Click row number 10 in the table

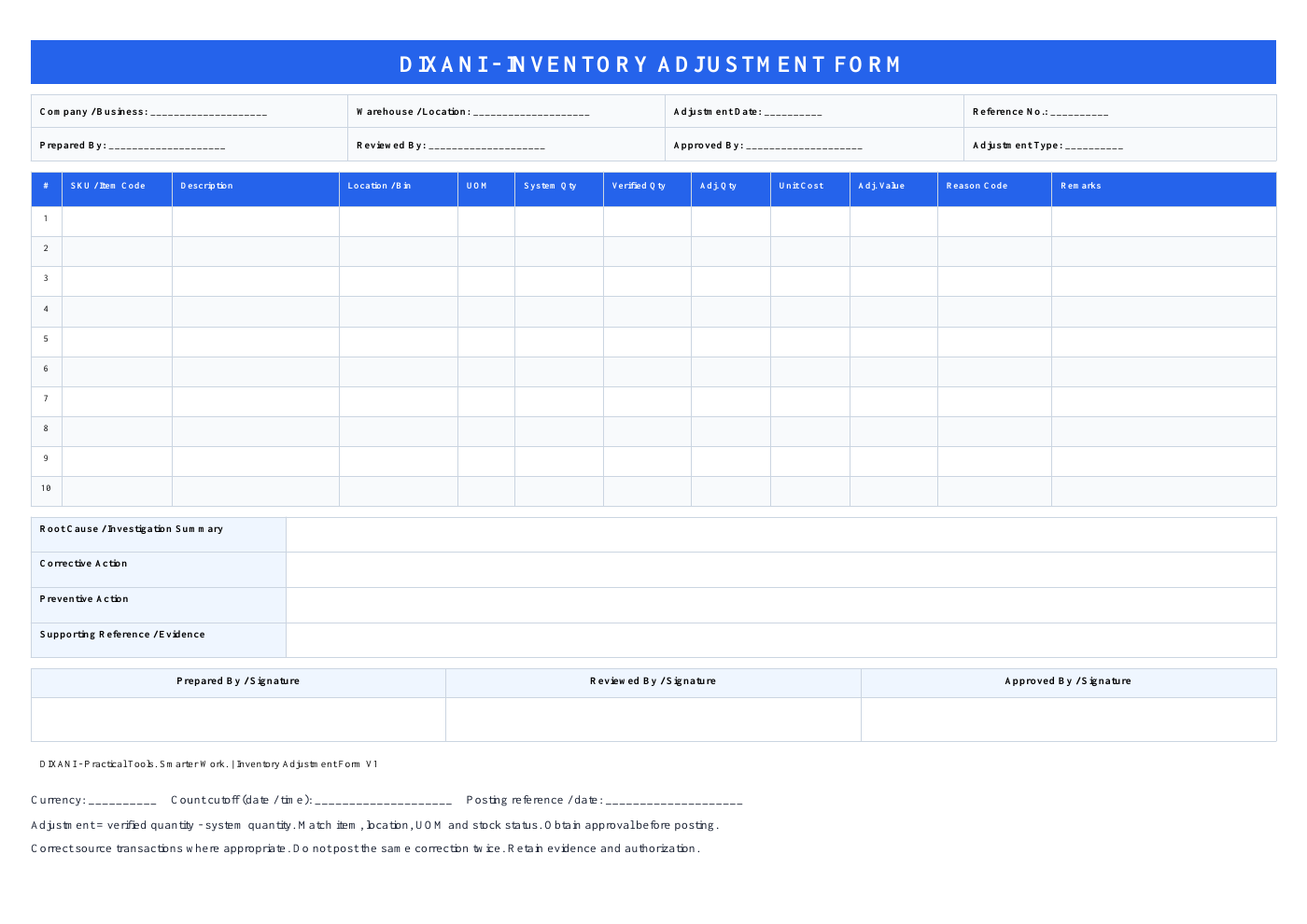coord(46,488)
